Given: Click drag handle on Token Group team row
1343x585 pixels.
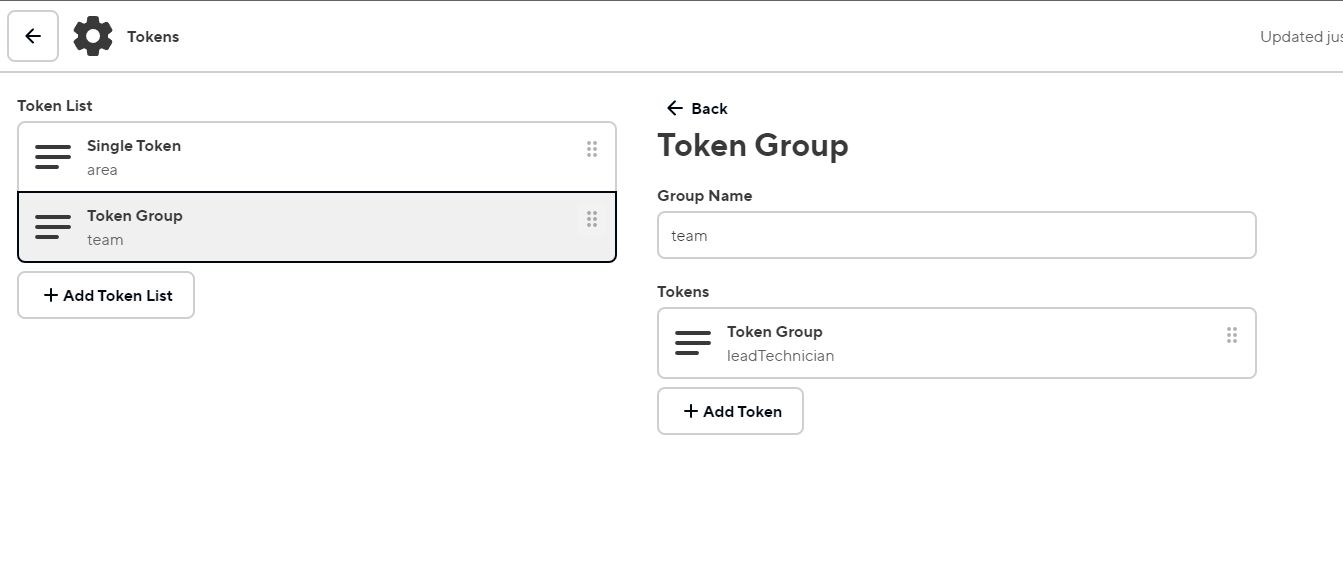Looking at the screenshot, I should 592,219.
